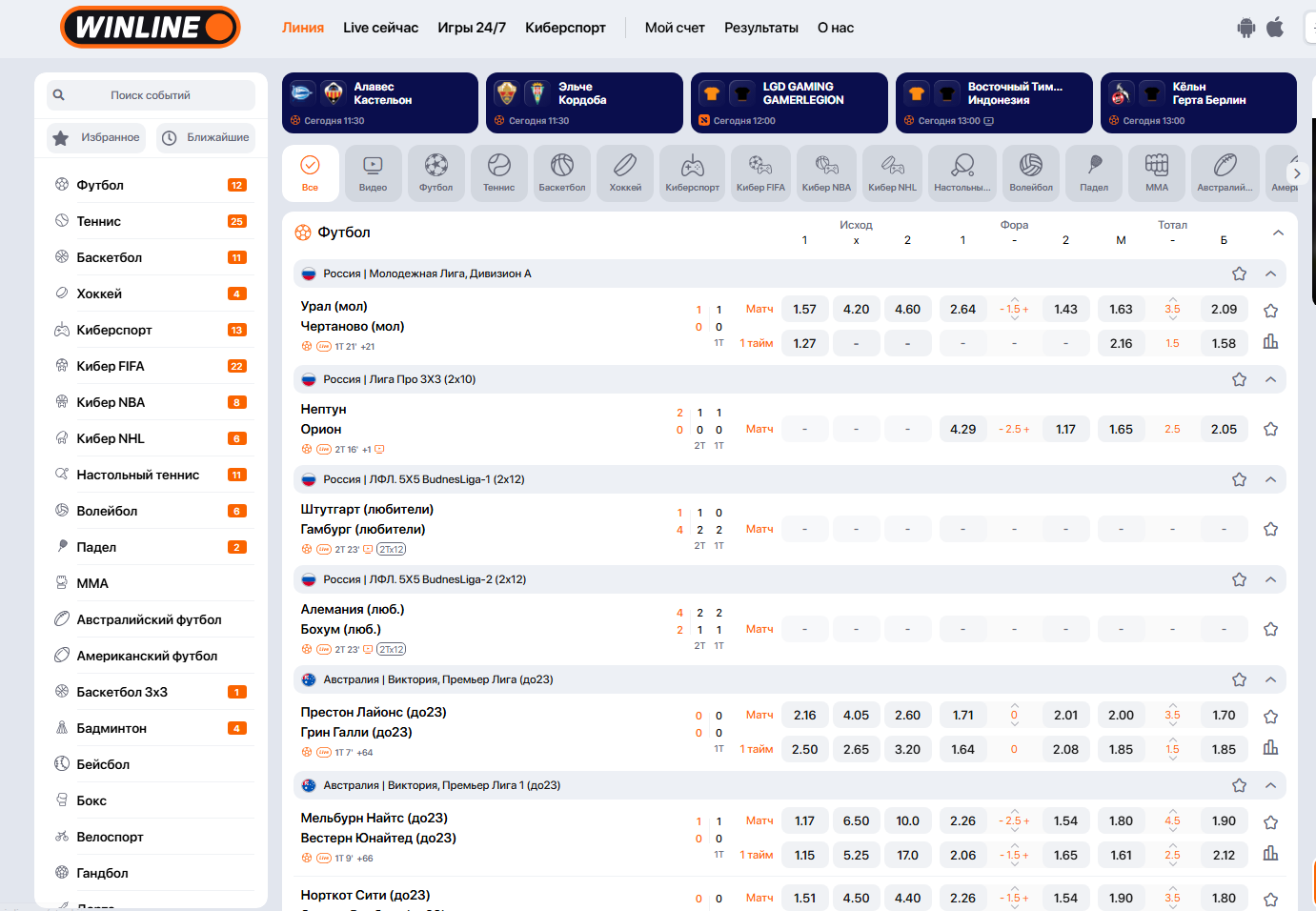
Task: Click the Поиск событий search field
Action: coord(151,95)
